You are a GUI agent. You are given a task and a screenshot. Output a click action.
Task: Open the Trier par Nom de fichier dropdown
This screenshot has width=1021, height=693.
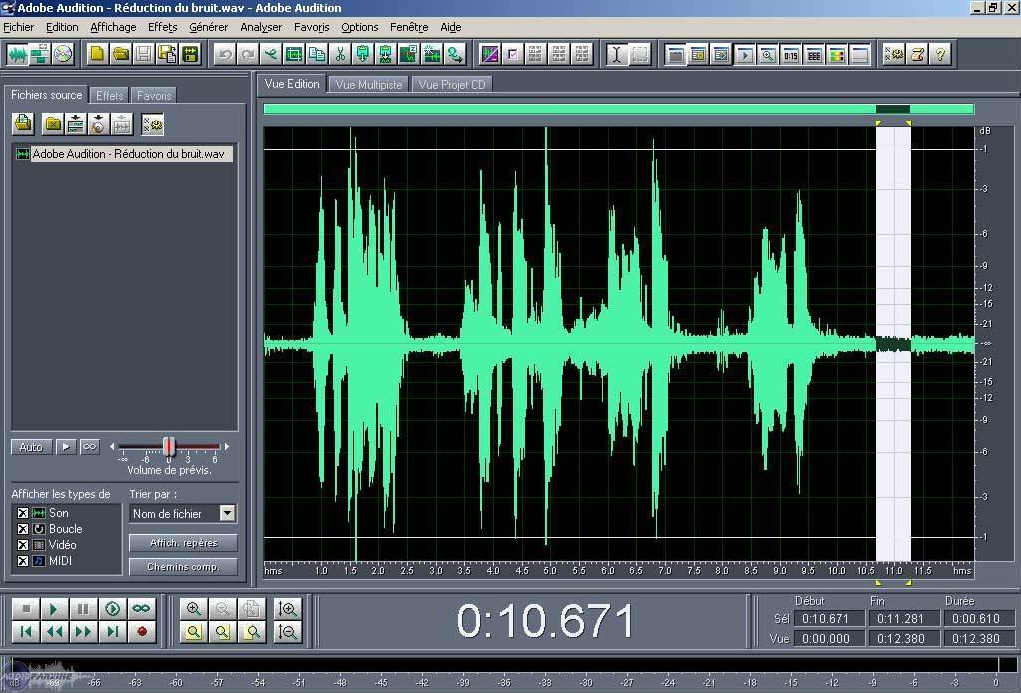(x=227, y=513)
